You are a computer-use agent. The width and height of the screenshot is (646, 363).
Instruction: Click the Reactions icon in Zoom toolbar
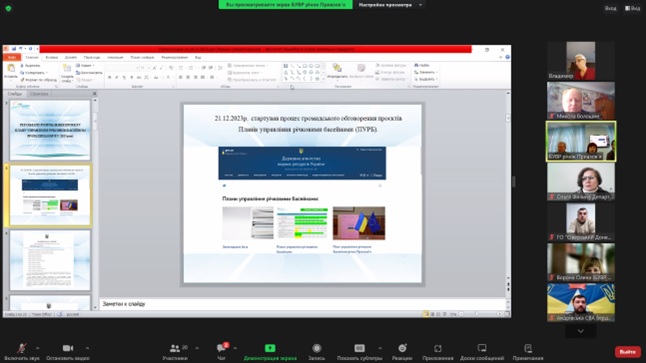click(x=402, y=349)
